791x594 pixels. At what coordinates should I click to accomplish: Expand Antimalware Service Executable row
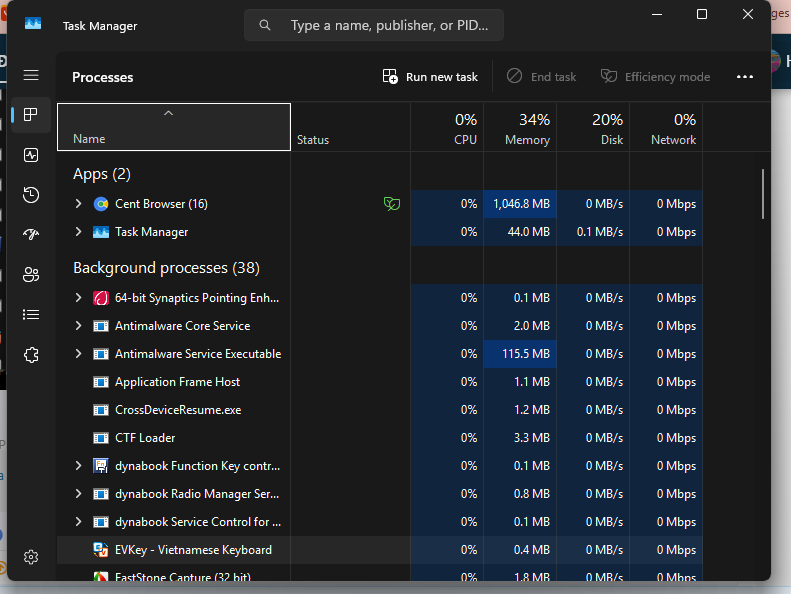tap(78, 354)
